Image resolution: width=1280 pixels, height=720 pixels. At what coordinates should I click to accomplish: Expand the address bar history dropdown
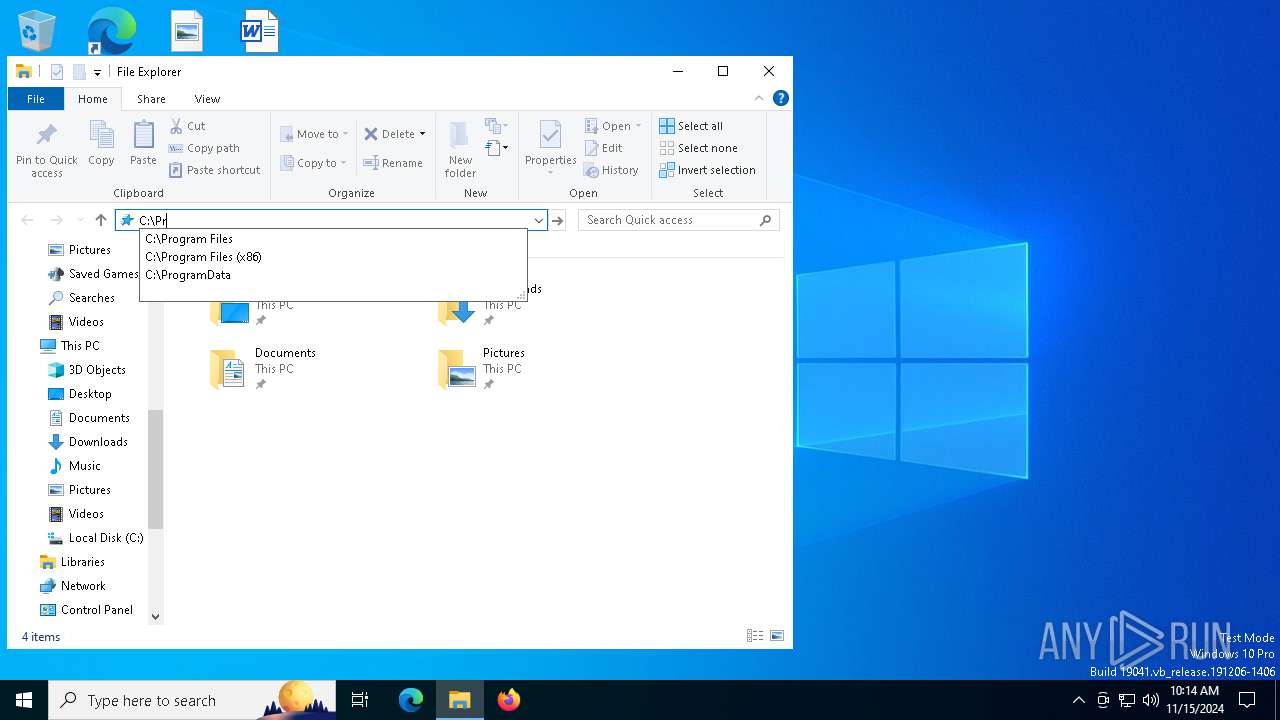pos(538,220)
